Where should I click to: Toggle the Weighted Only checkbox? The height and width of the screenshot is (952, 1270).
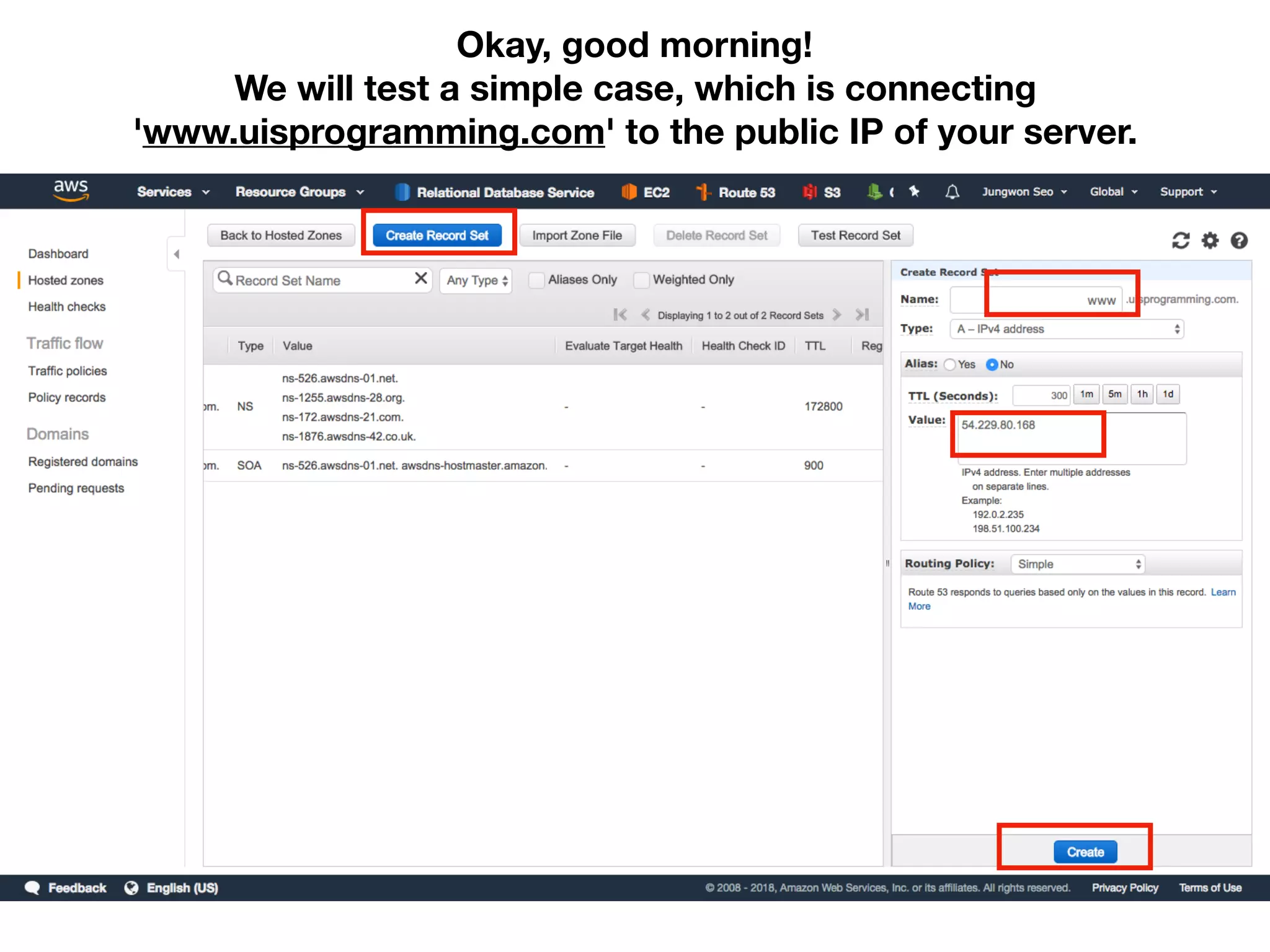click(x=641, y=280)
